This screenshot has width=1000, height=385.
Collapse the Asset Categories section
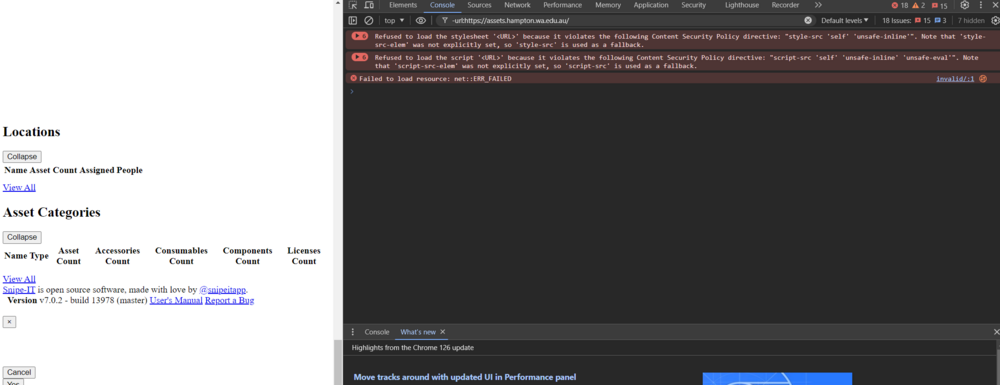click(22, 237)
